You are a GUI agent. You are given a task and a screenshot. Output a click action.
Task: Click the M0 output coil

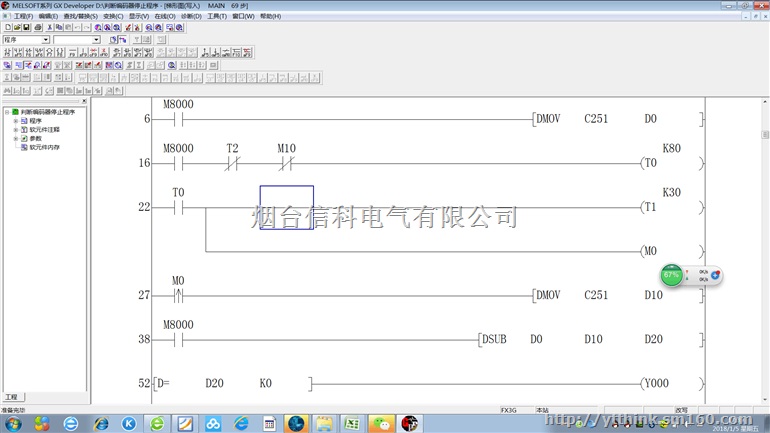tap(671, 251)
